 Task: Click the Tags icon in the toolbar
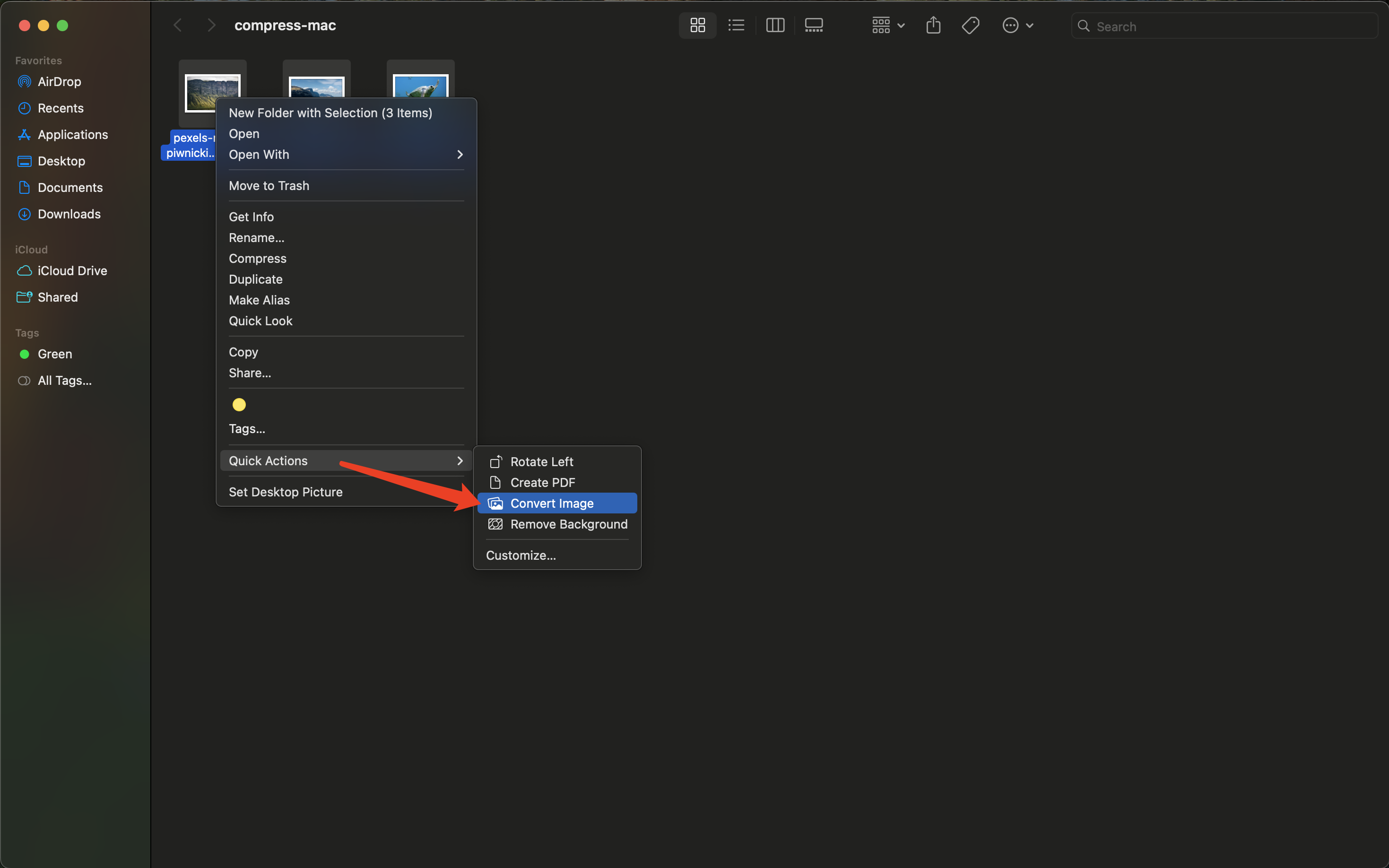[970, 25]
